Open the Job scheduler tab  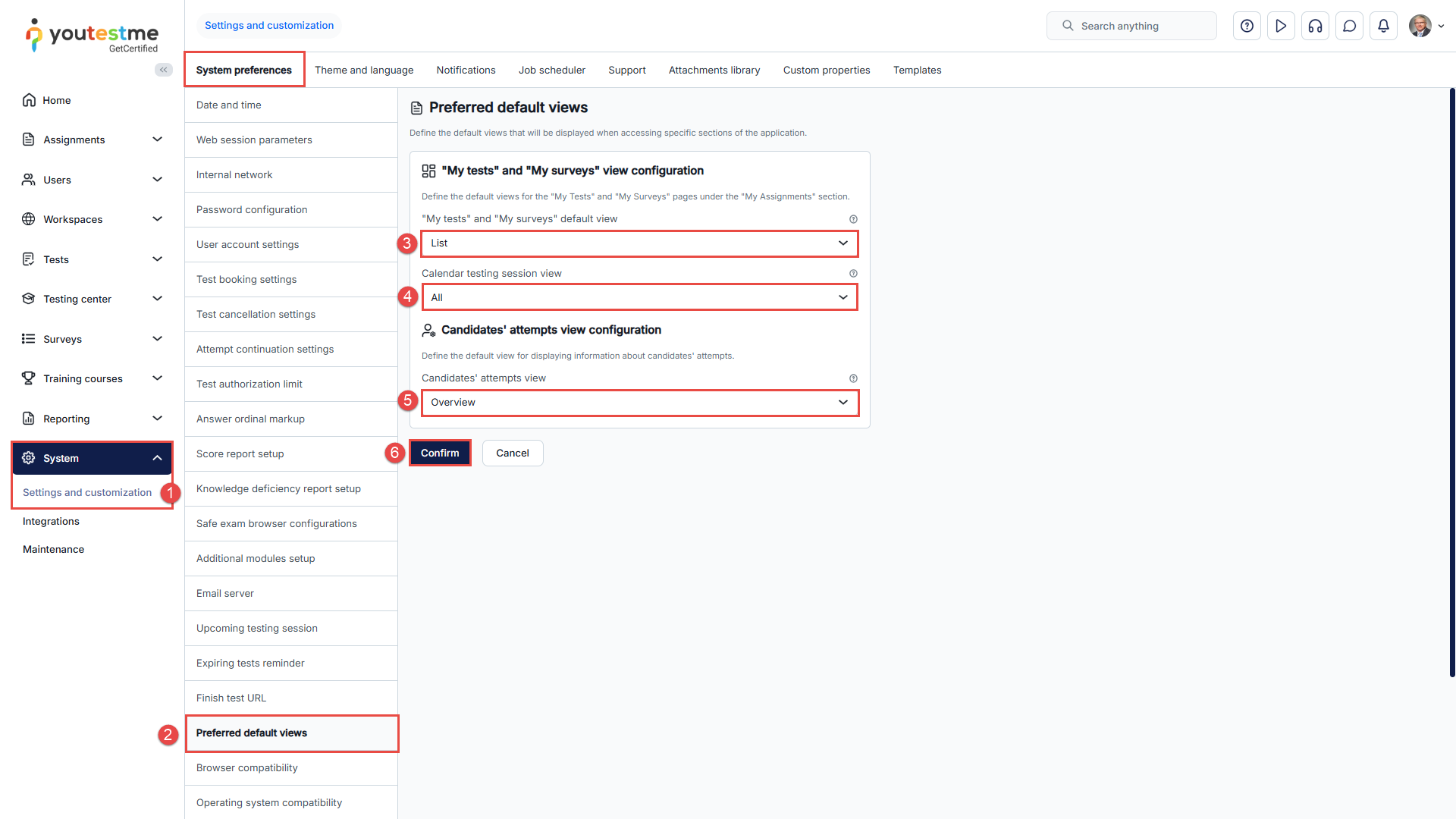tap(551, 70)
